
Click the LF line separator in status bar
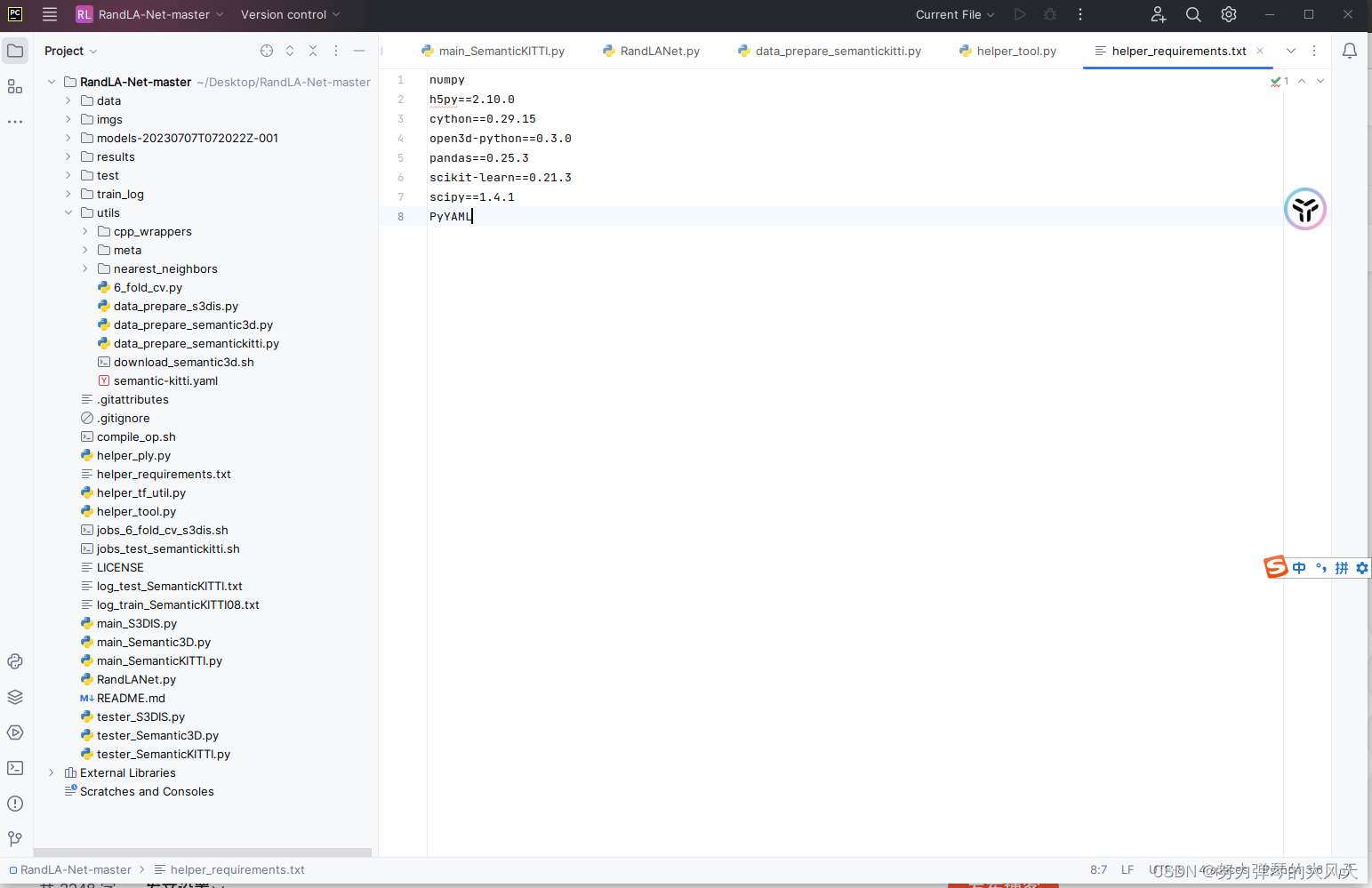[x=1127, y=869]
